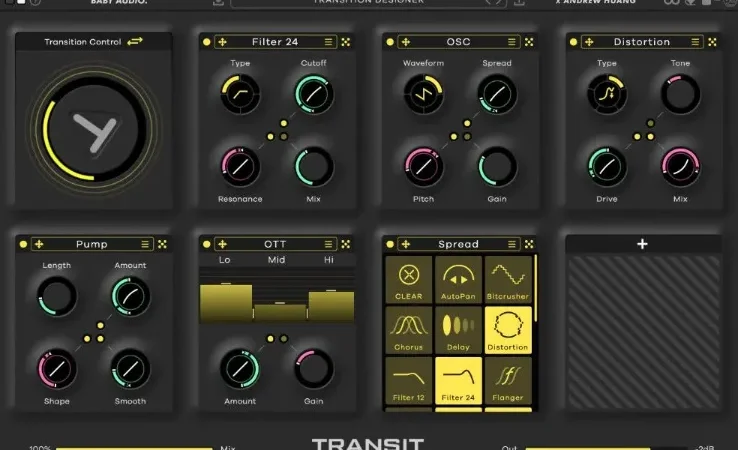Click the move handle on OSC module
Viewport: 738px width, 450px height.
pyautogui.click(x=406, y=42)
